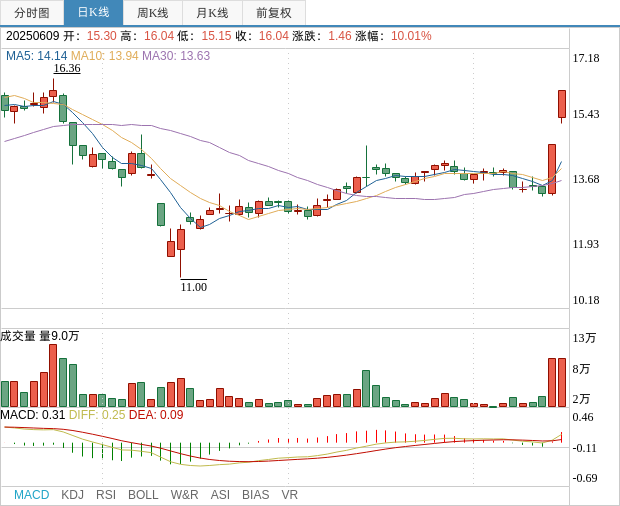The height and width of the screenshot is (506, 620).
Task: Click the 11.93 price axis label
Action: click(x=586, y=244)
